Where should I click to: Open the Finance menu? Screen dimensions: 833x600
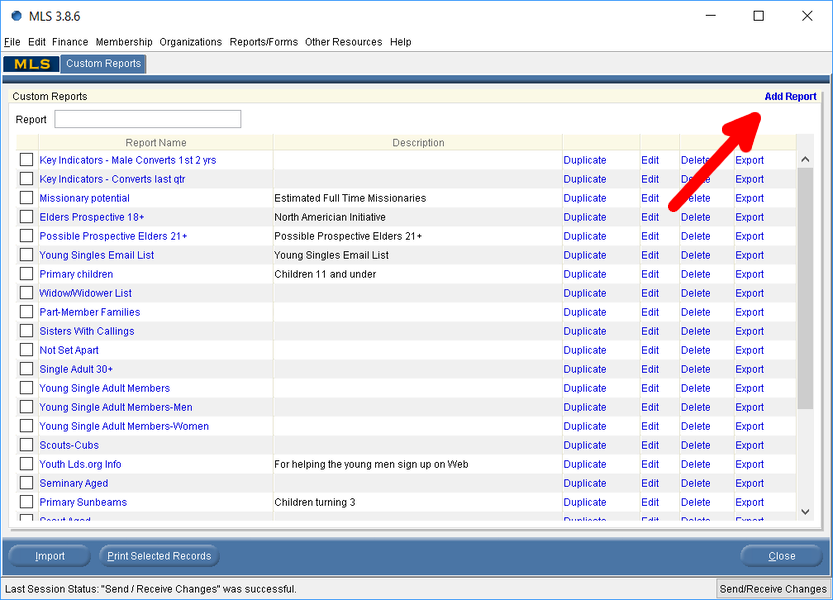[70, 42]
